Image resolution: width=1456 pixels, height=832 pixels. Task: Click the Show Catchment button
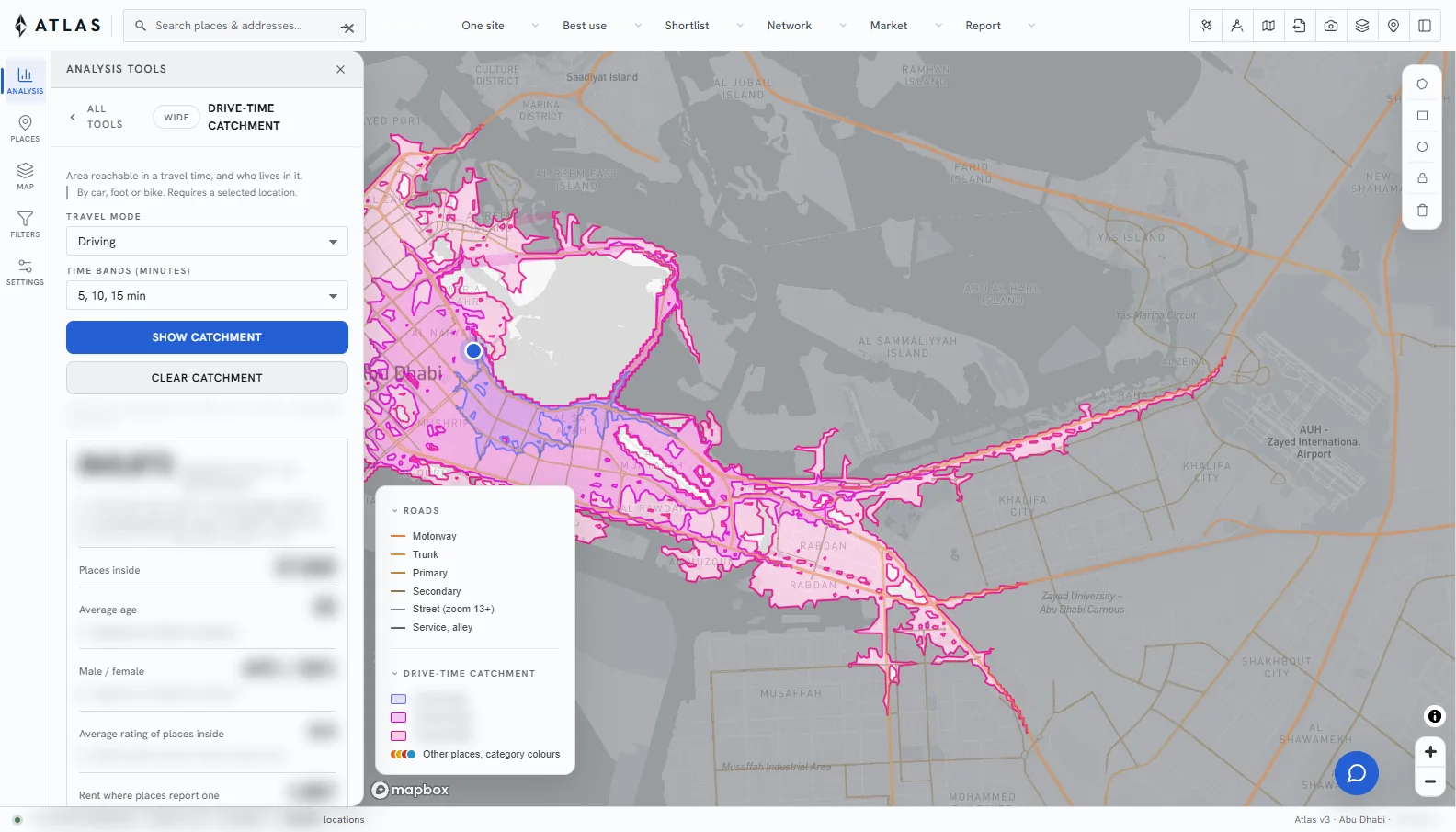(x=207, y=337)
